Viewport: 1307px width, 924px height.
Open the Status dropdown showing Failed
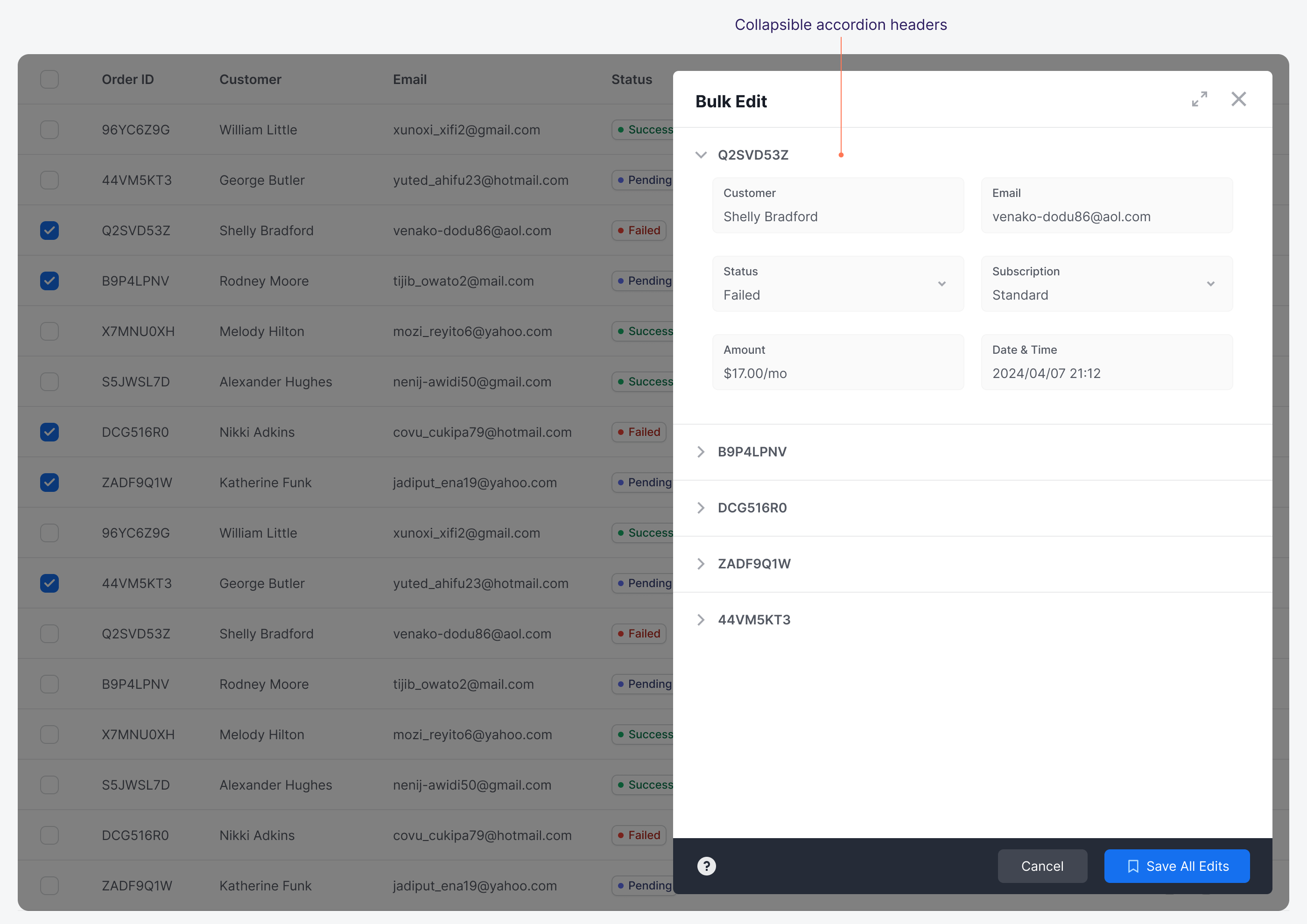(837, 283)
